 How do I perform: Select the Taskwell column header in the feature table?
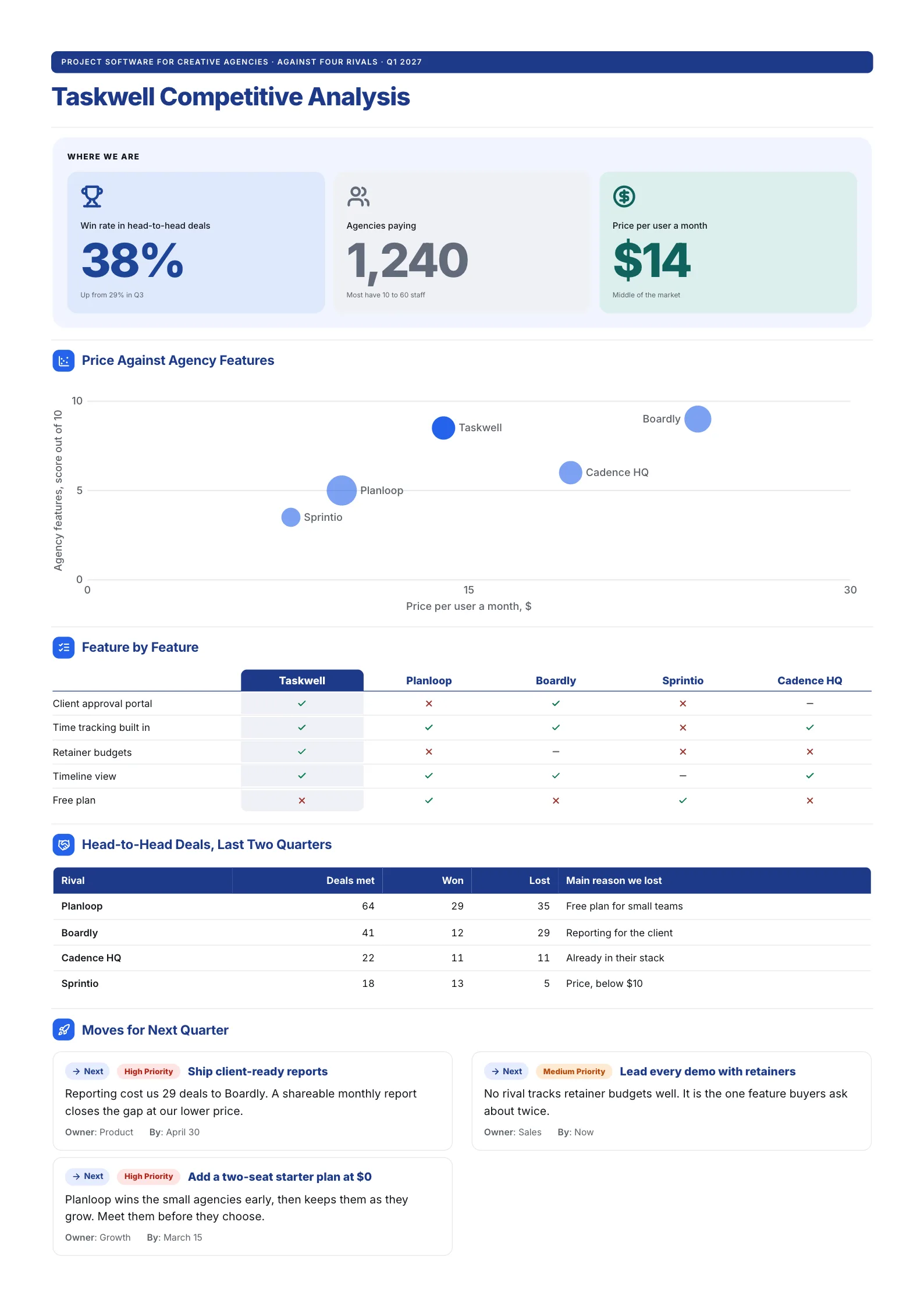302,680
